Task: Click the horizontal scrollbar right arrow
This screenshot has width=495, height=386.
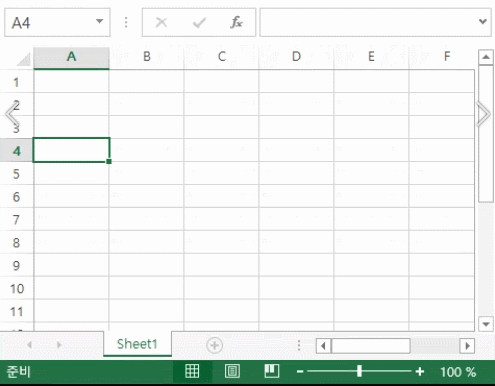Action: coord(467,346)
